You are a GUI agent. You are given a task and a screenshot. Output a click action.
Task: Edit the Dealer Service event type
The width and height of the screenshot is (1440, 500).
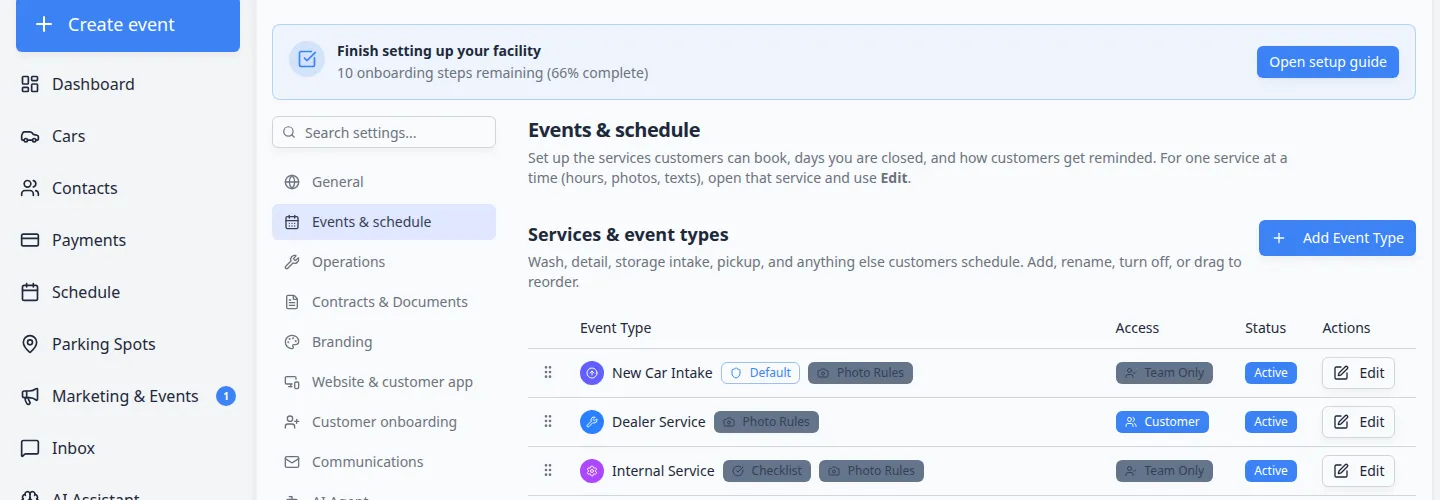1358,421
